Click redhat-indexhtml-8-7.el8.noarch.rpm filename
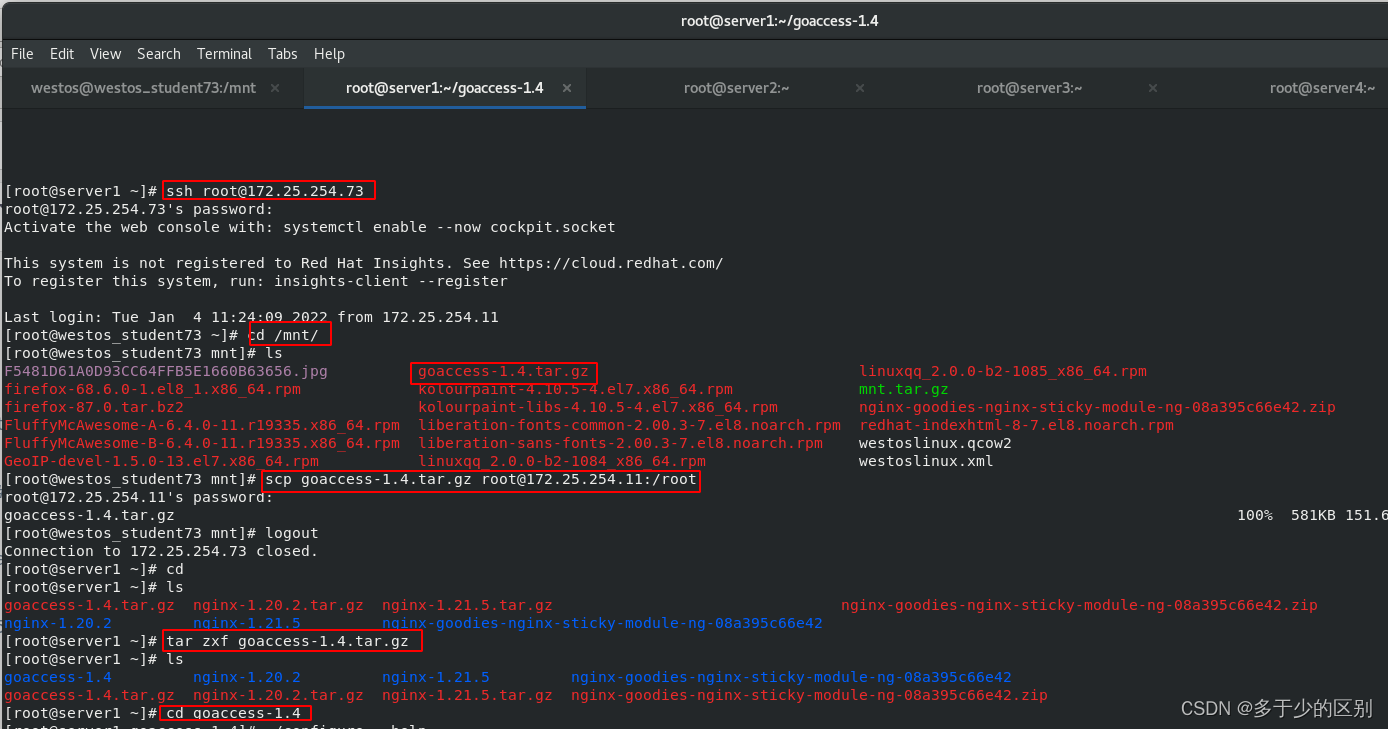The image size is (1388, 729). pos(1016,425)
